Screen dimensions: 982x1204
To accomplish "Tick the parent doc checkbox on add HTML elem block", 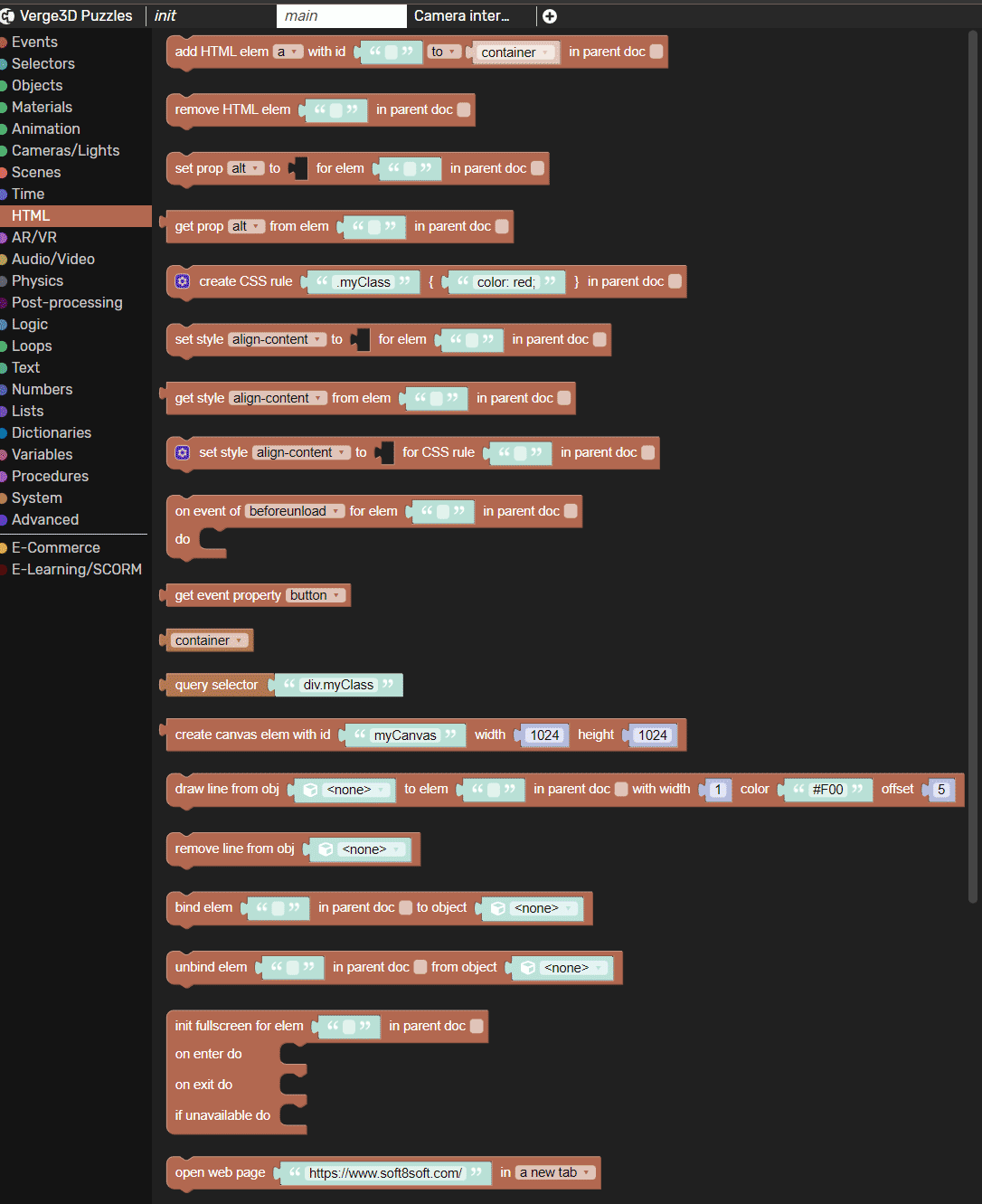I will [656, 52].
